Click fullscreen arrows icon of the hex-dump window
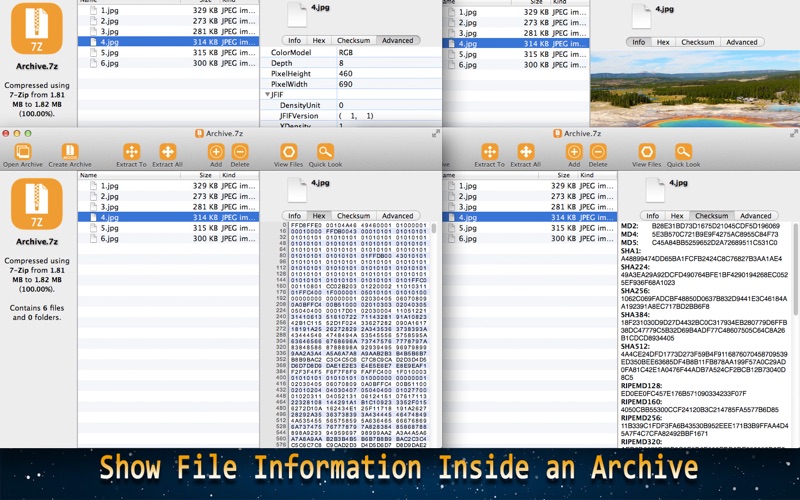Image resolution: width=800 pixels, height=500 pixels. click(x=436, y=134)
